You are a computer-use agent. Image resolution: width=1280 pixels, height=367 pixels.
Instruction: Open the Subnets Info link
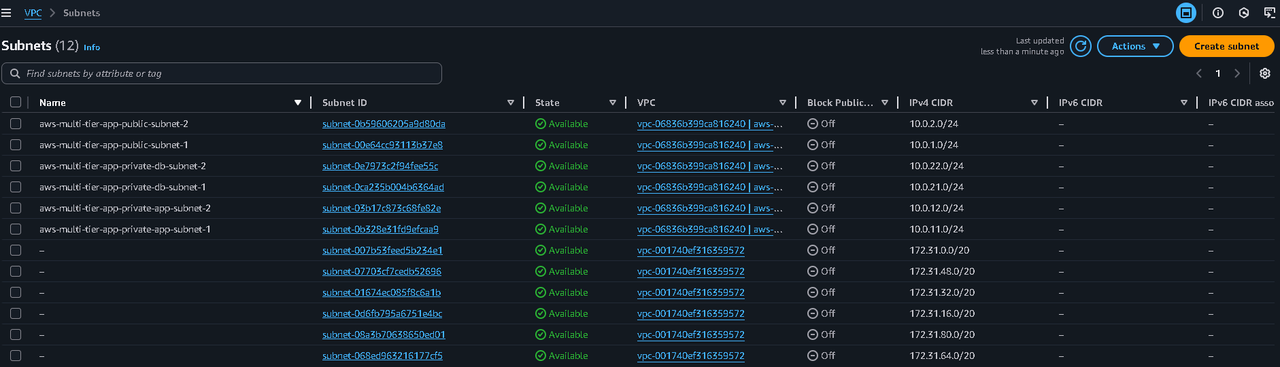coord(92,47)
